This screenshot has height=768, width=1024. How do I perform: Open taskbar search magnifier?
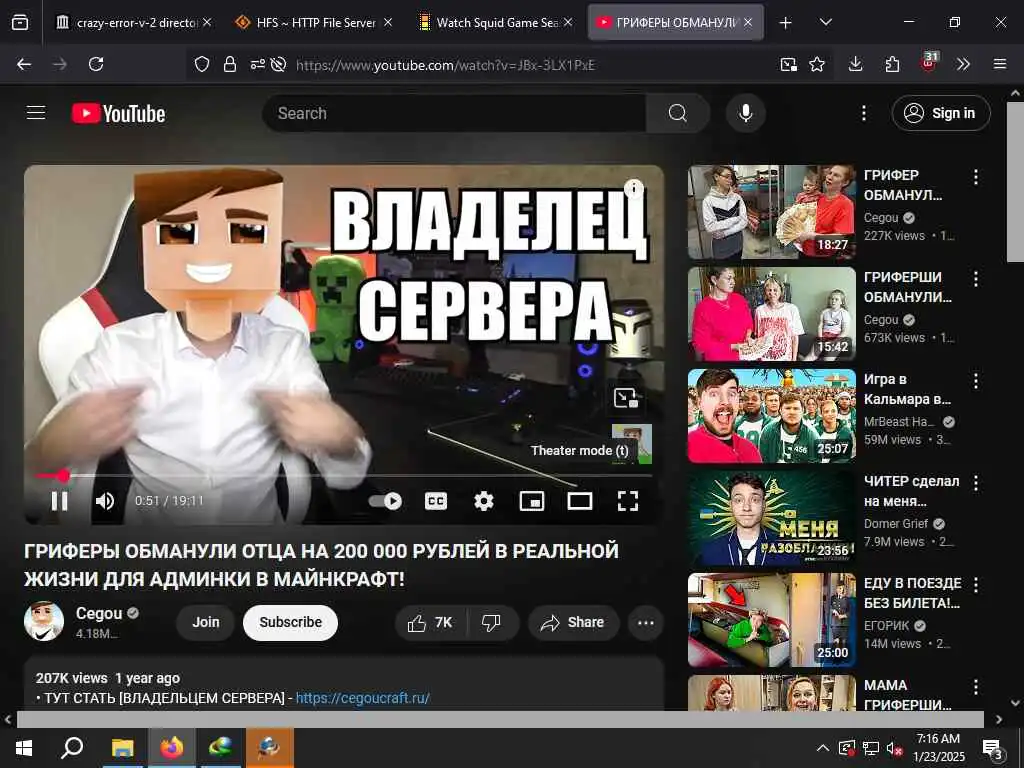click(x=72, y=748)
